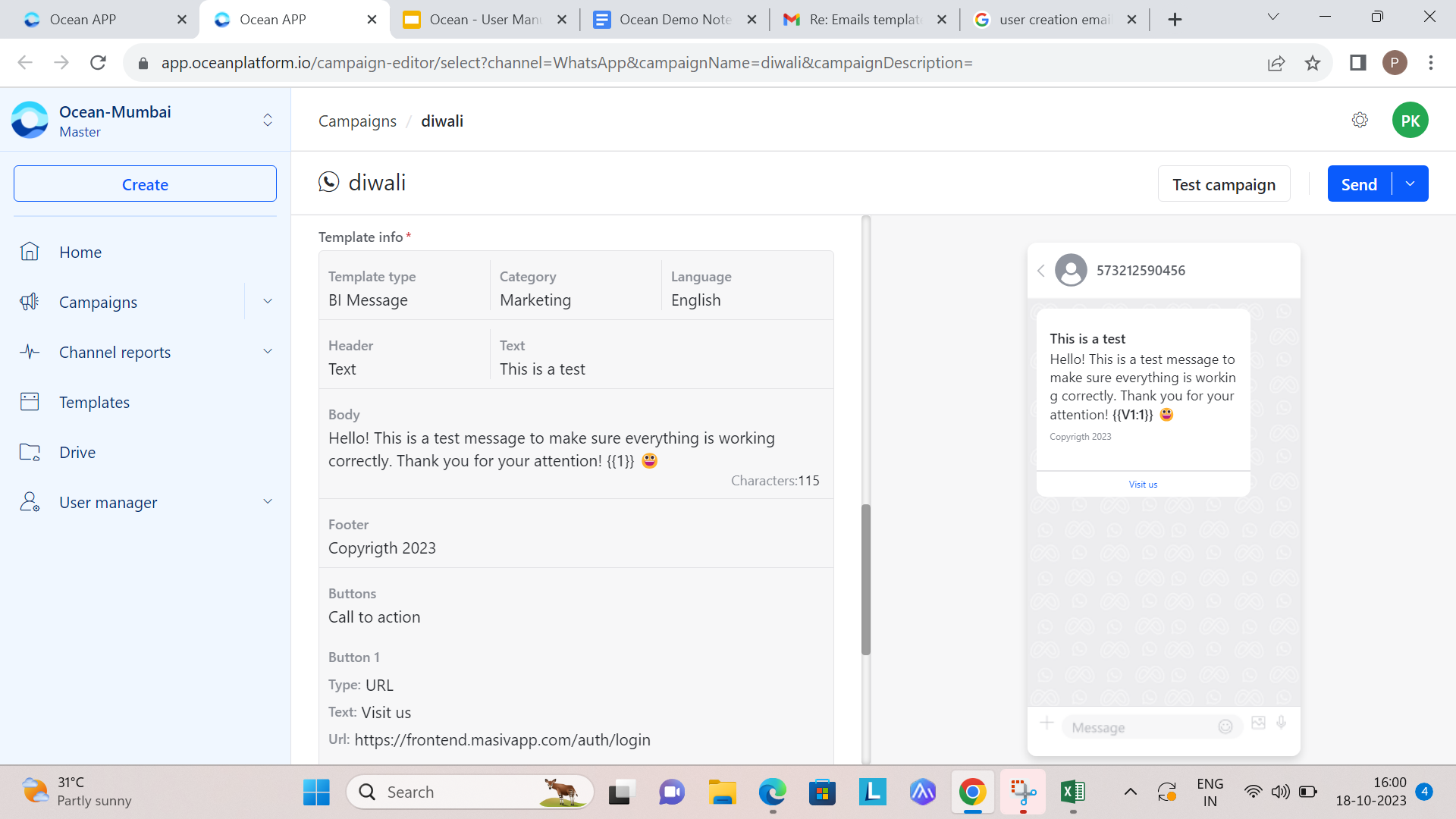Click the Windows taskbar Search box
The height and width of the screenshot is (819, 1456).
[470, 792]
